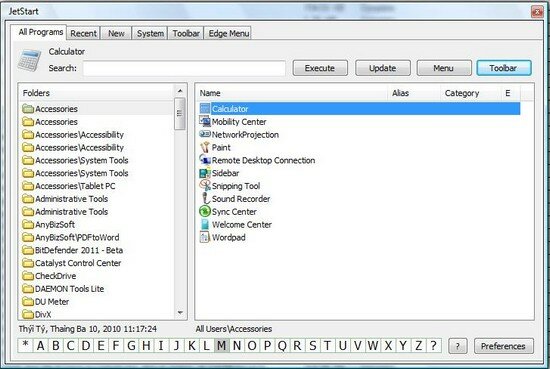Click the BitDefender 2011 - Beta folder icon
550x369 pixels.
[28, 250]
